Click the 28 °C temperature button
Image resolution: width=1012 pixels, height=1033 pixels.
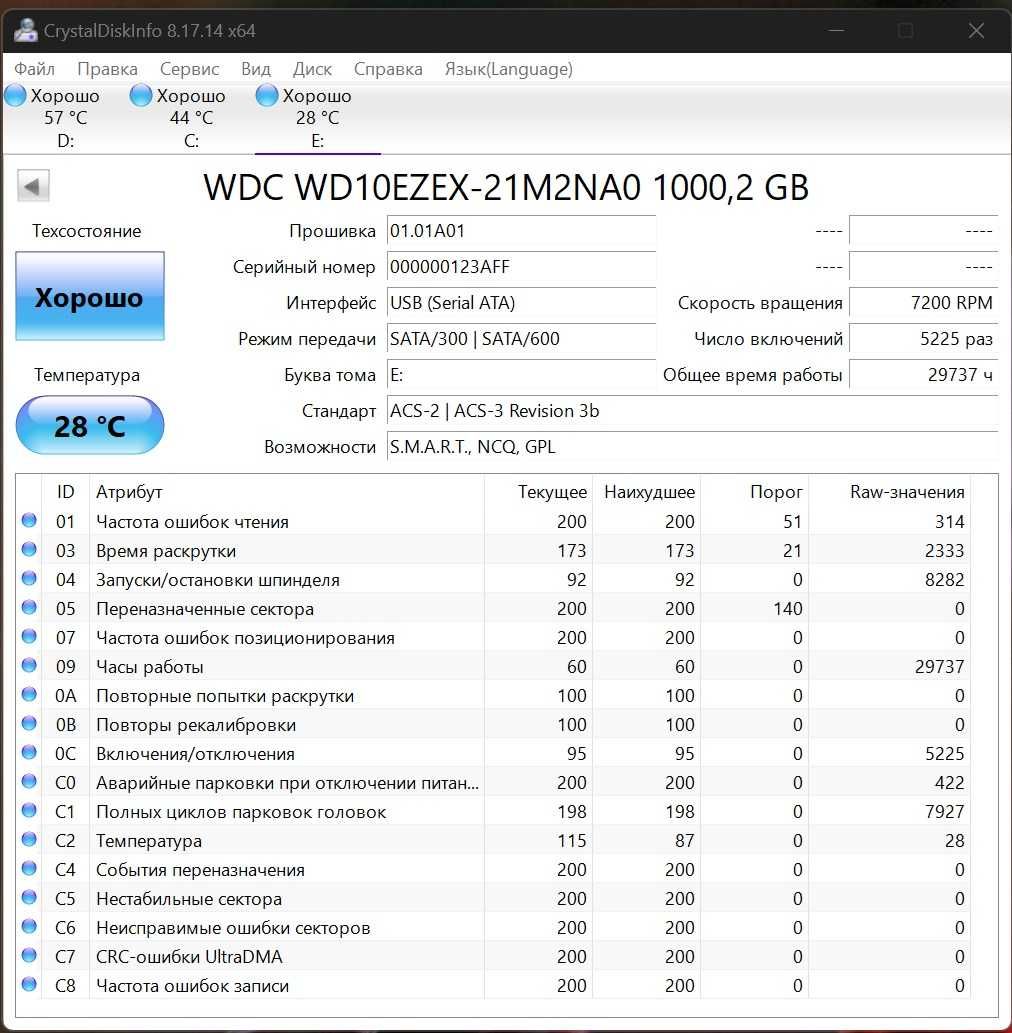click(x=90, y=426)
